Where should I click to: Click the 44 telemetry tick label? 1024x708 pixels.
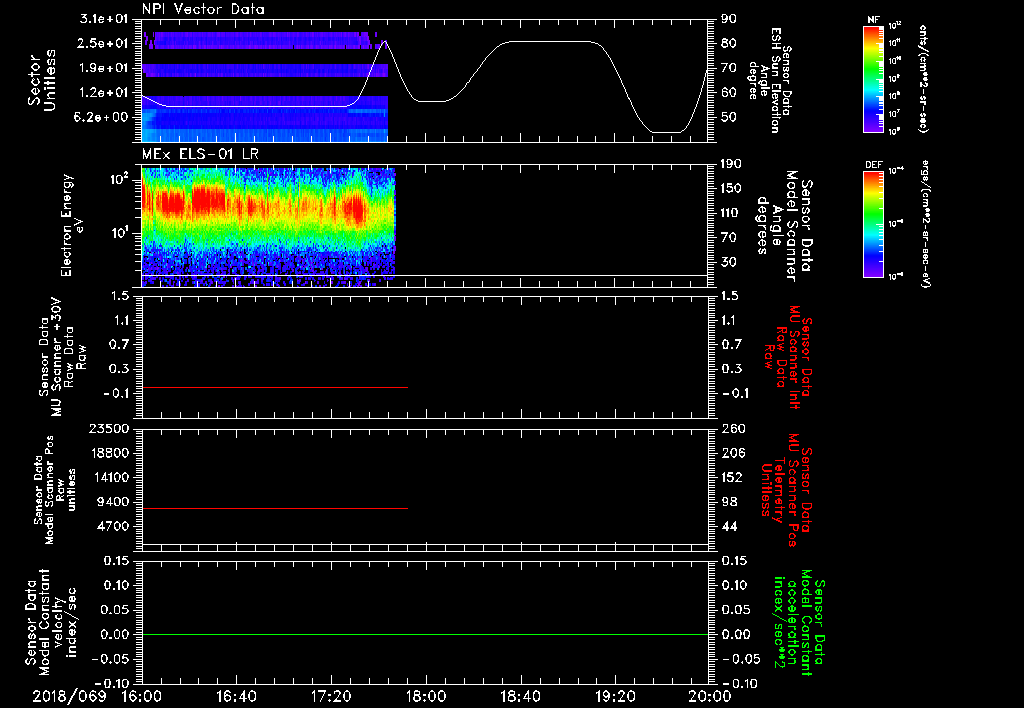pyautogui.click(x=729, y=526)
